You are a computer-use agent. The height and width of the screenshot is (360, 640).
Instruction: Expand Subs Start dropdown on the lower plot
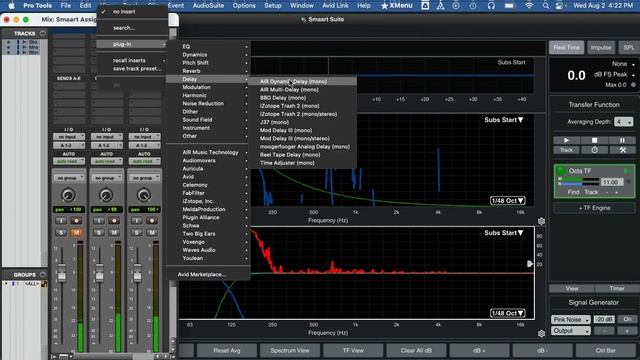[x=504, y=233]
